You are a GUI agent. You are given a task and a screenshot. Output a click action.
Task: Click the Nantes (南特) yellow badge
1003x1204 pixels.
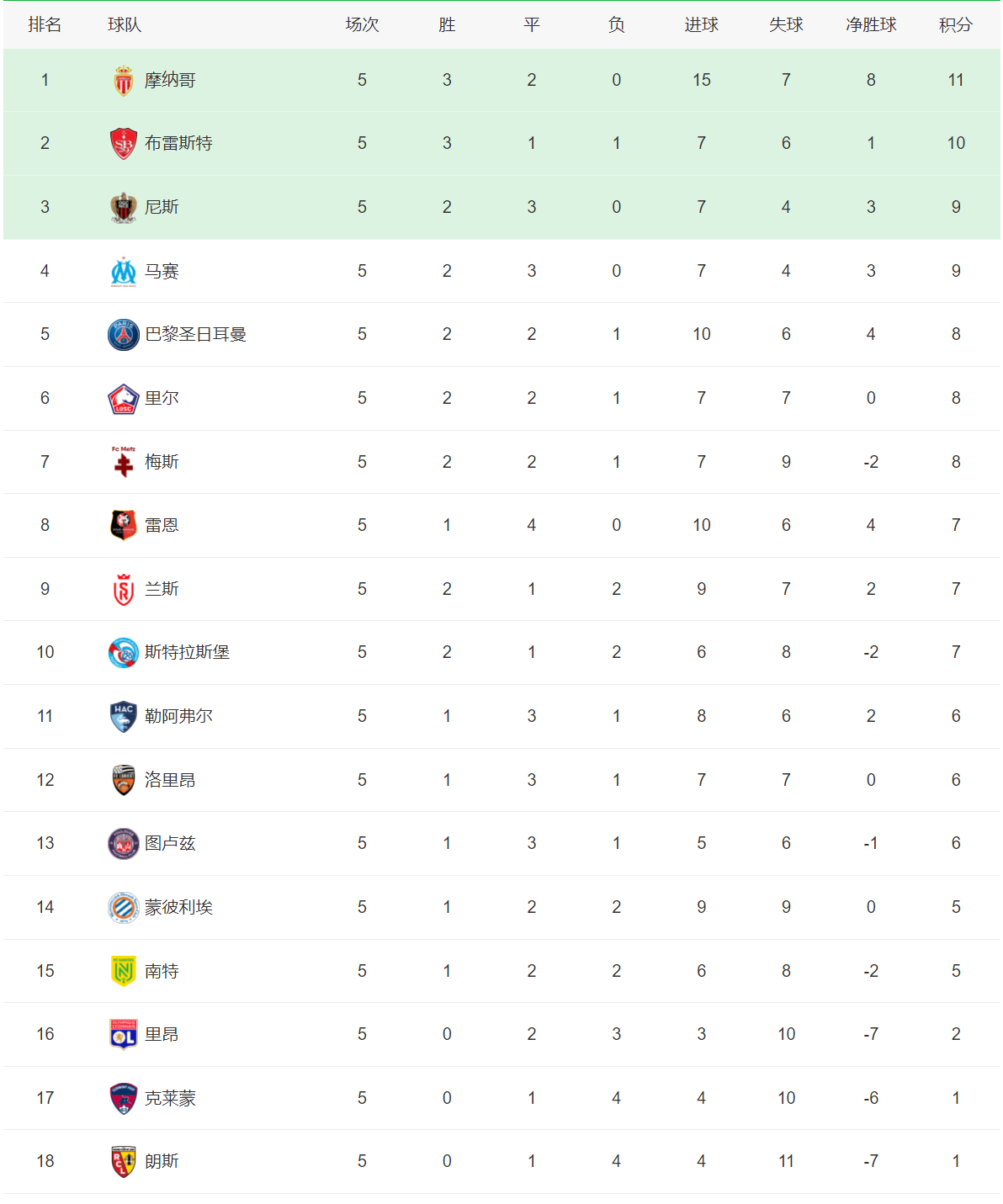tap(124, 971)
